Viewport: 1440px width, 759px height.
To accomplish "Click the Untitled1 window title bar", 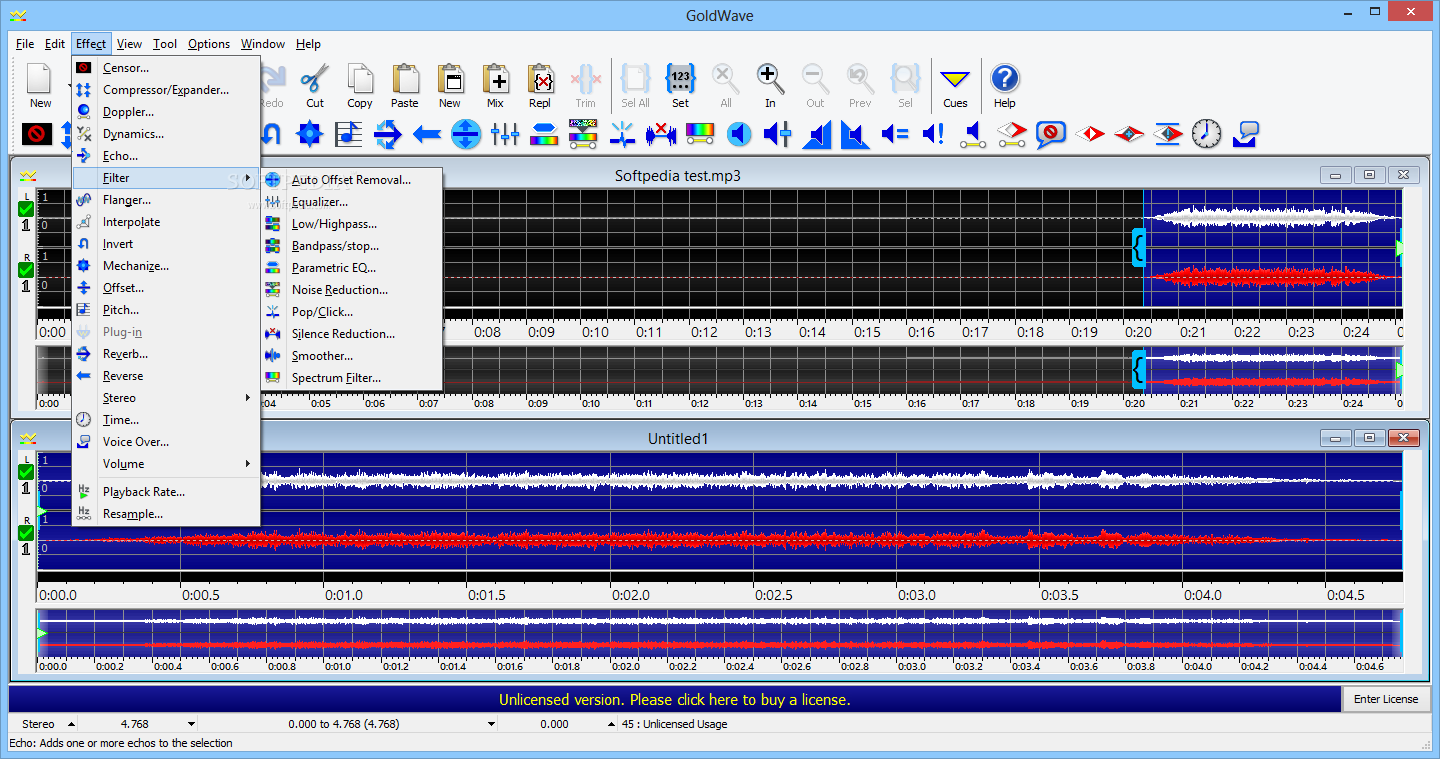I will (x=677, y=439).
